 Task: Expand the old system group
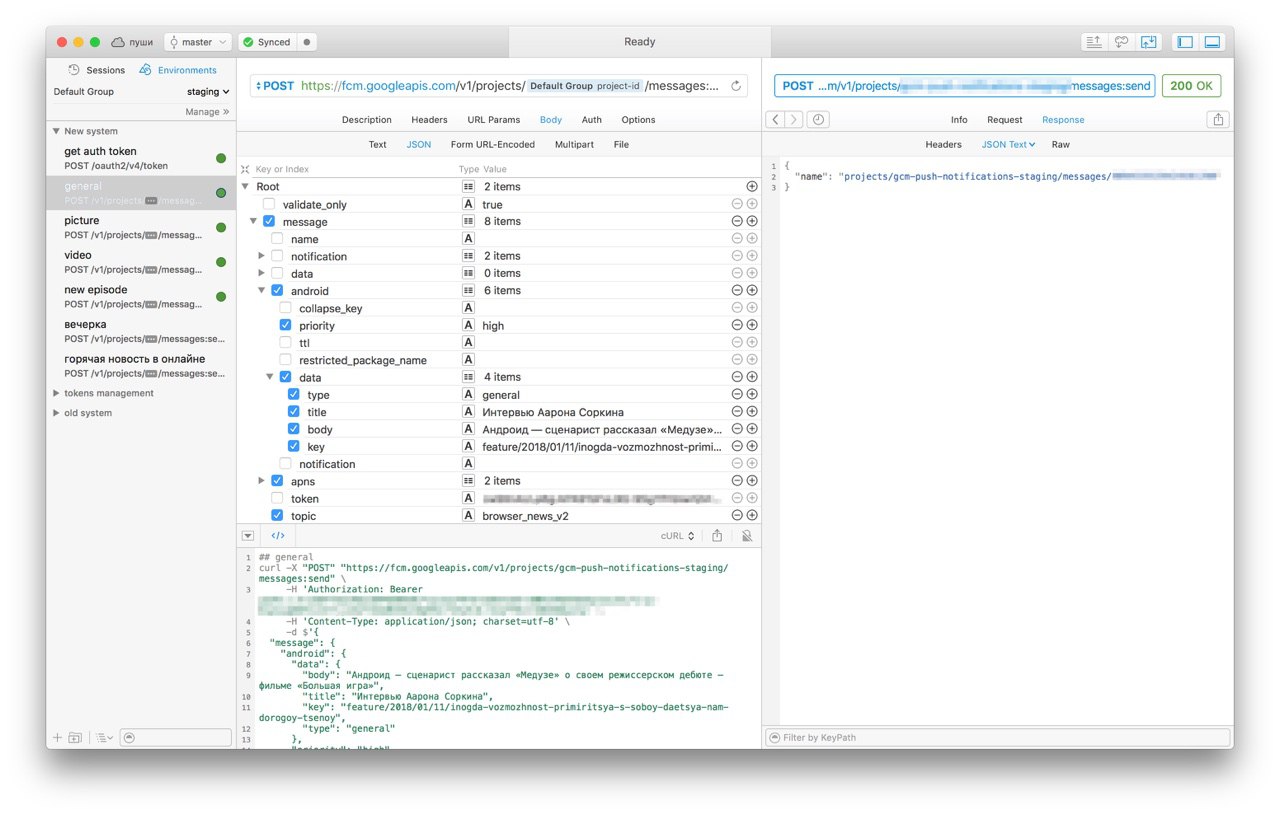click(56, 413)
